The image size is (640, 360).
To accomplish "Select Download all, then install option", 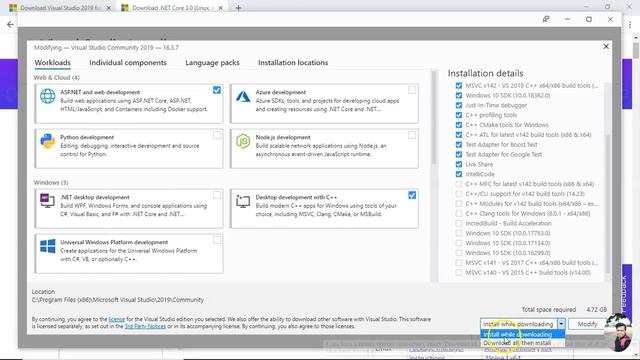I will pyautogui.click(x=523, y=343).
